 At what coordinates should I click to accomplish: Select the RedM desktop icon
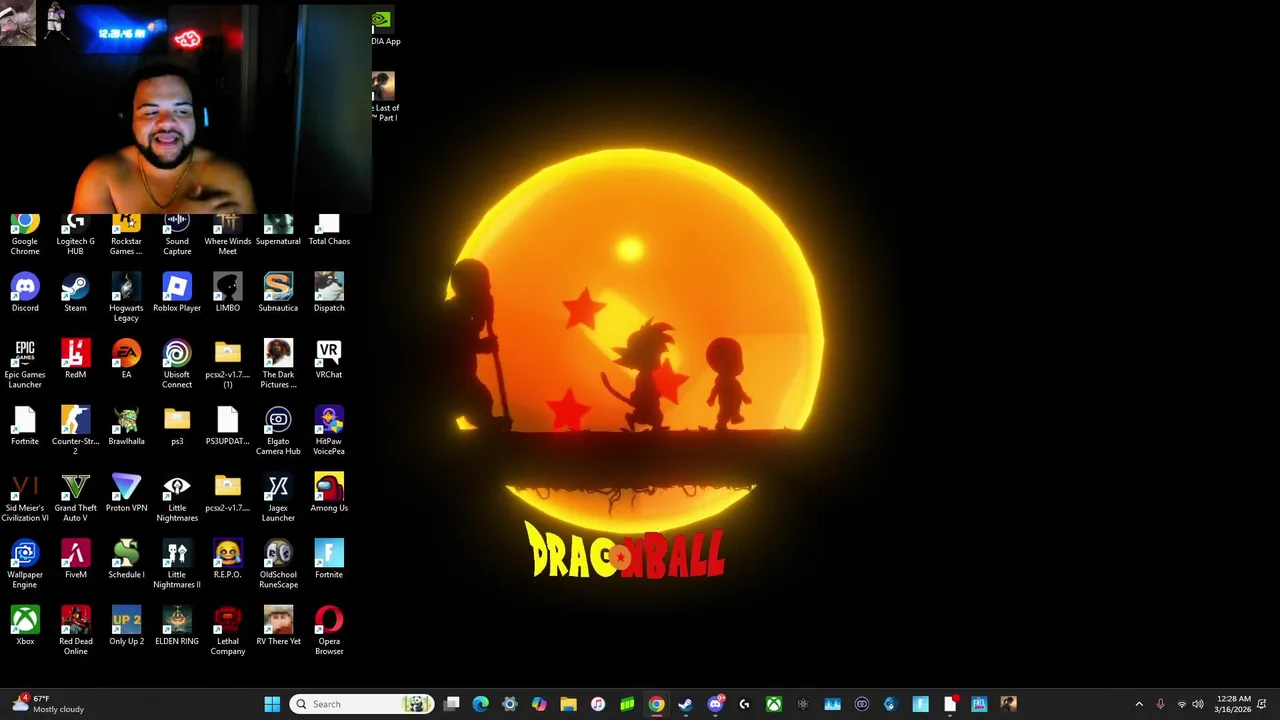click(75, 359)
